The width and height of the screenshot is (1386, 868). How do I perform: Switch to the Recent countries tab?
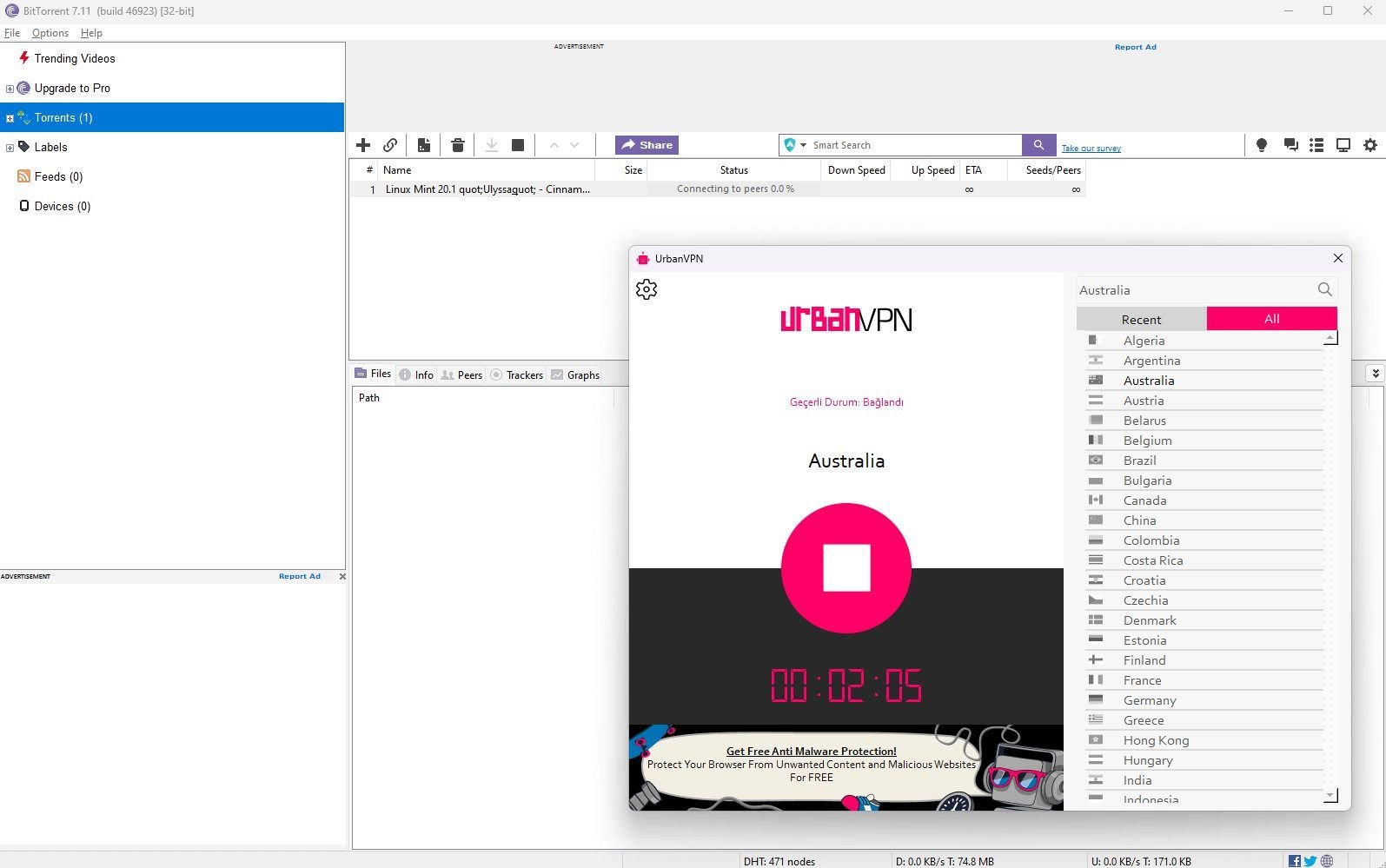[x=1141, y=319]
